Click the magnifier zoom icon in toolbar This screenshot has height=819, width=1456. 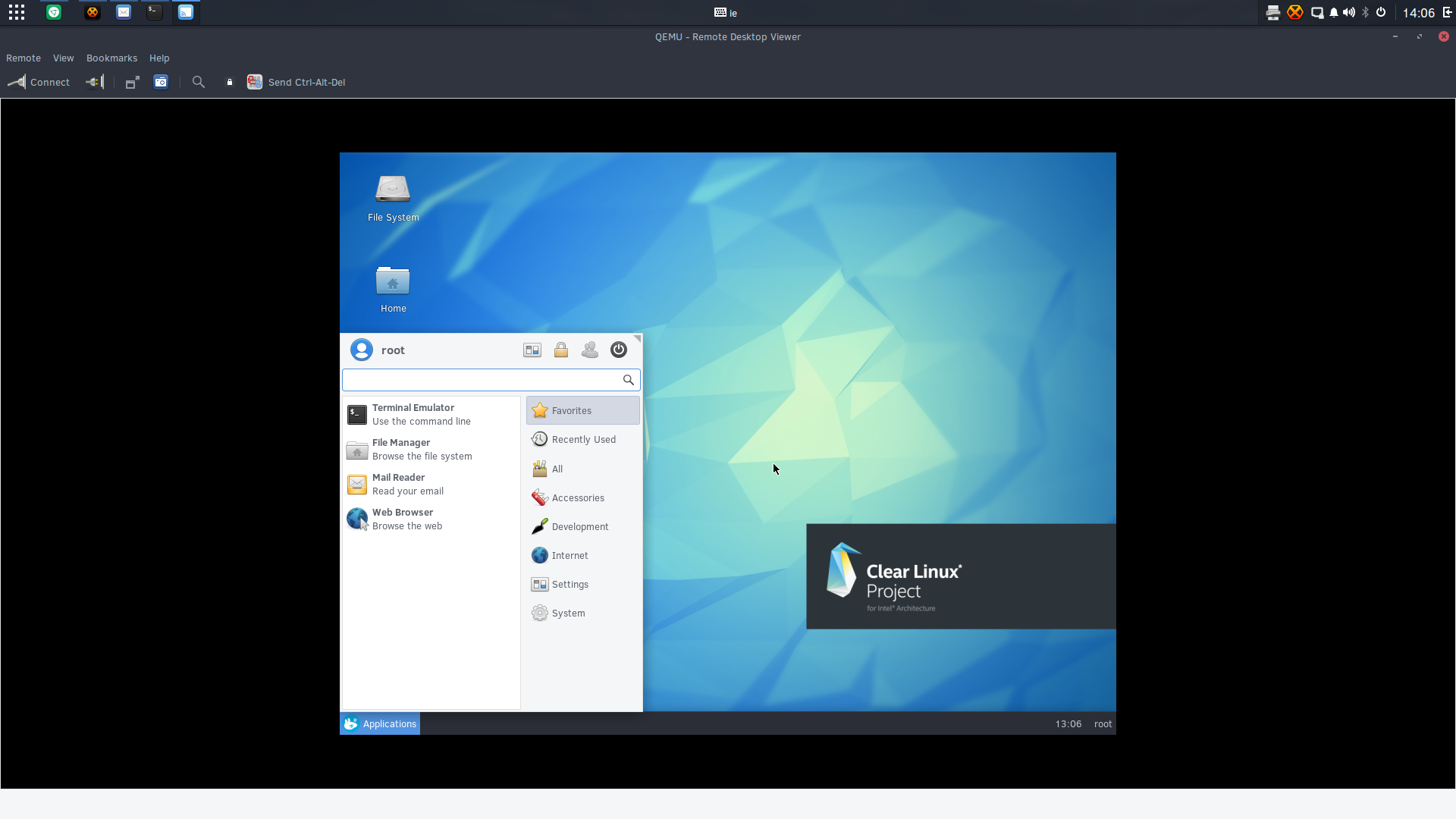click(199, 82)
